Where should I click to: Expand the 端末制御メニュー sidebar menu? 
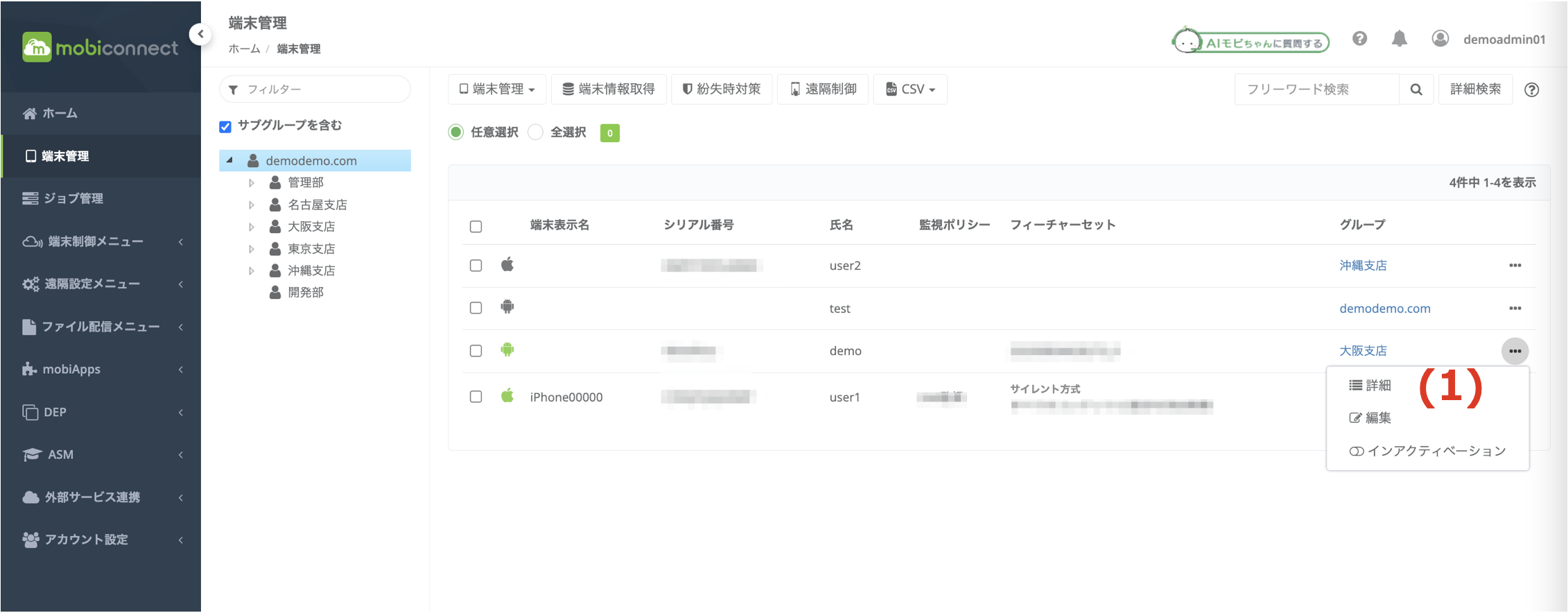click(x=101, y=241)
